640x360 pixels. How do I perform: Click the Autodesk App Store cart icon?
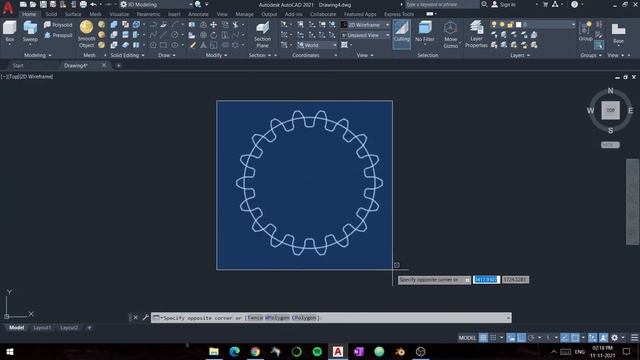tap(545, 4)
